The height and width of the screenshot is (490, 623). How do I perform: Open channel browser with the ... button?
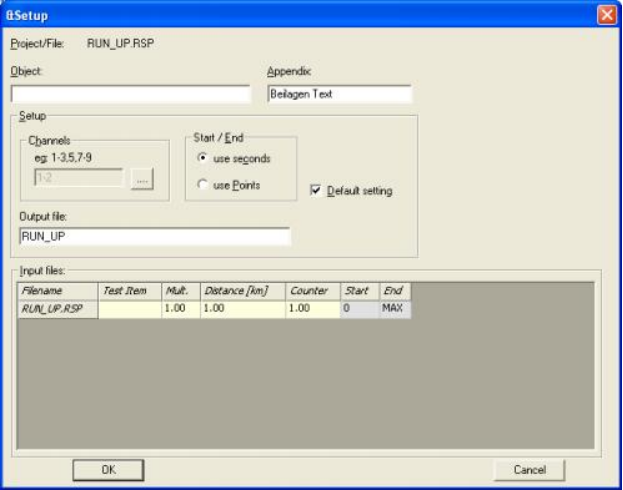(142, 179)
